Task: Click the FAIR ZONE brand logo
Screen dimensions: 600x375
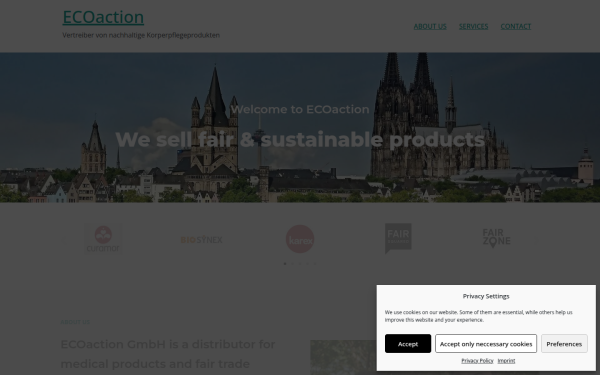Action: [496, 238]
